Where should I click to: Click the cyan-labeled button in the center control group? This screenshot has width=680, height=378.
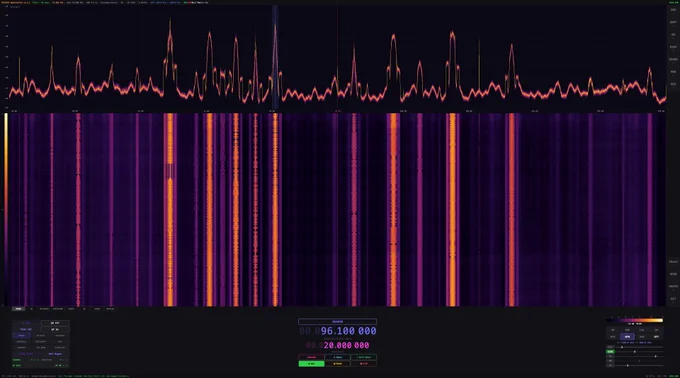click(x=337, y=358)
